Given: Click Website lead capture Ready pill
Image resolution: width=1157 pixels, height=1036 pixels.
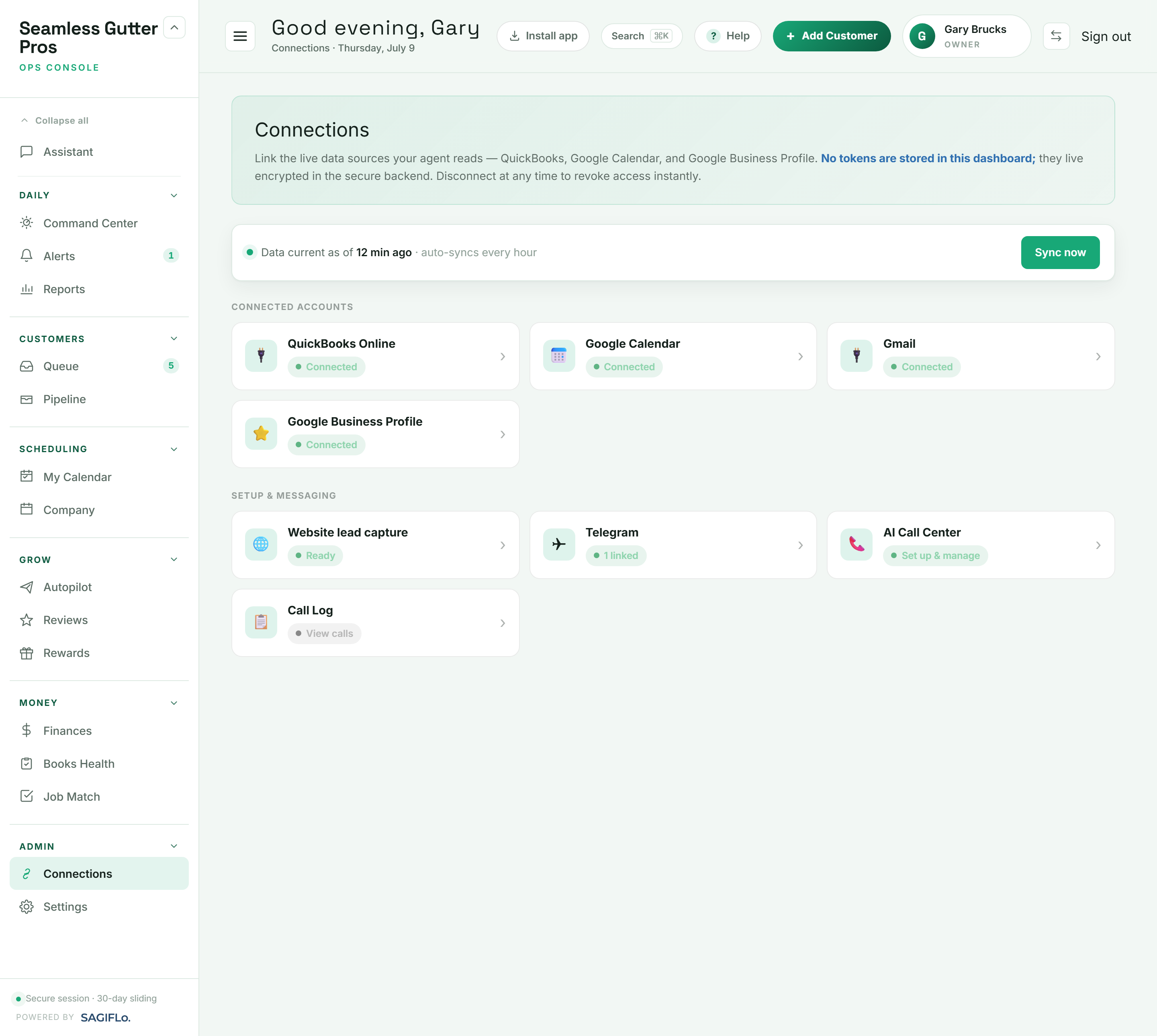Looking at the screenshot, I should (x=315, y=556).
